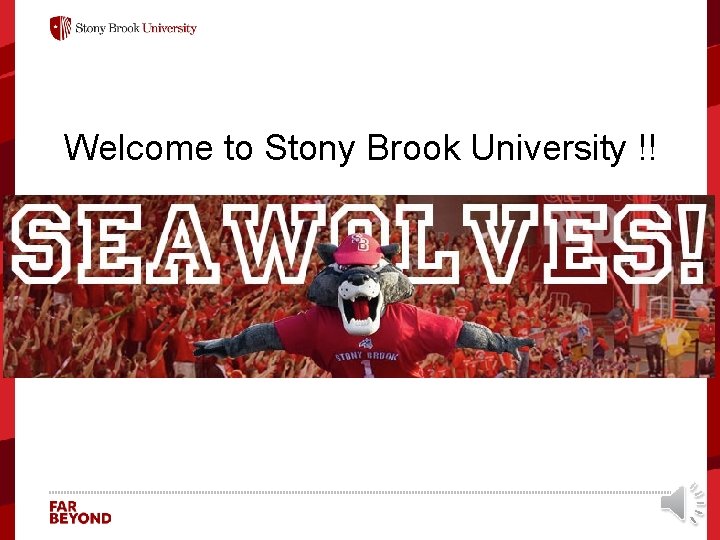Screen dimensions: 720x540
Task: Select the SB logo on mascot's cap
Action: point(361,242)
